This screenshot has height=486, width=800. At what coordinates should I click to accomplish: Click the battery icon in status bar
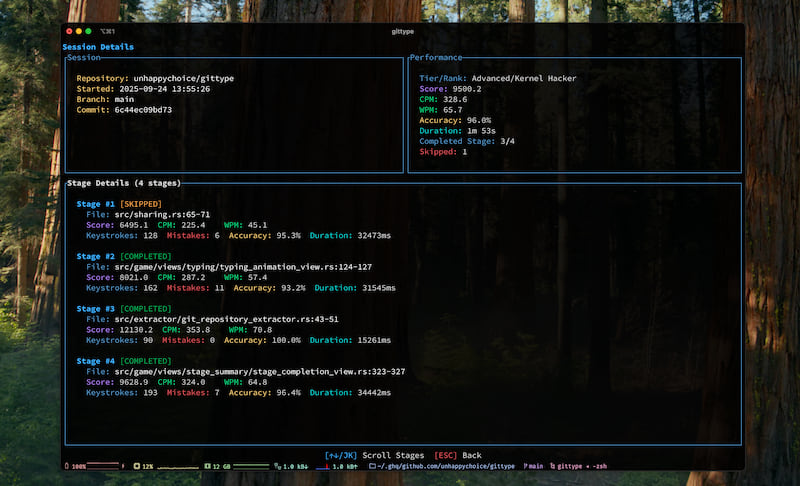(66, 466)
